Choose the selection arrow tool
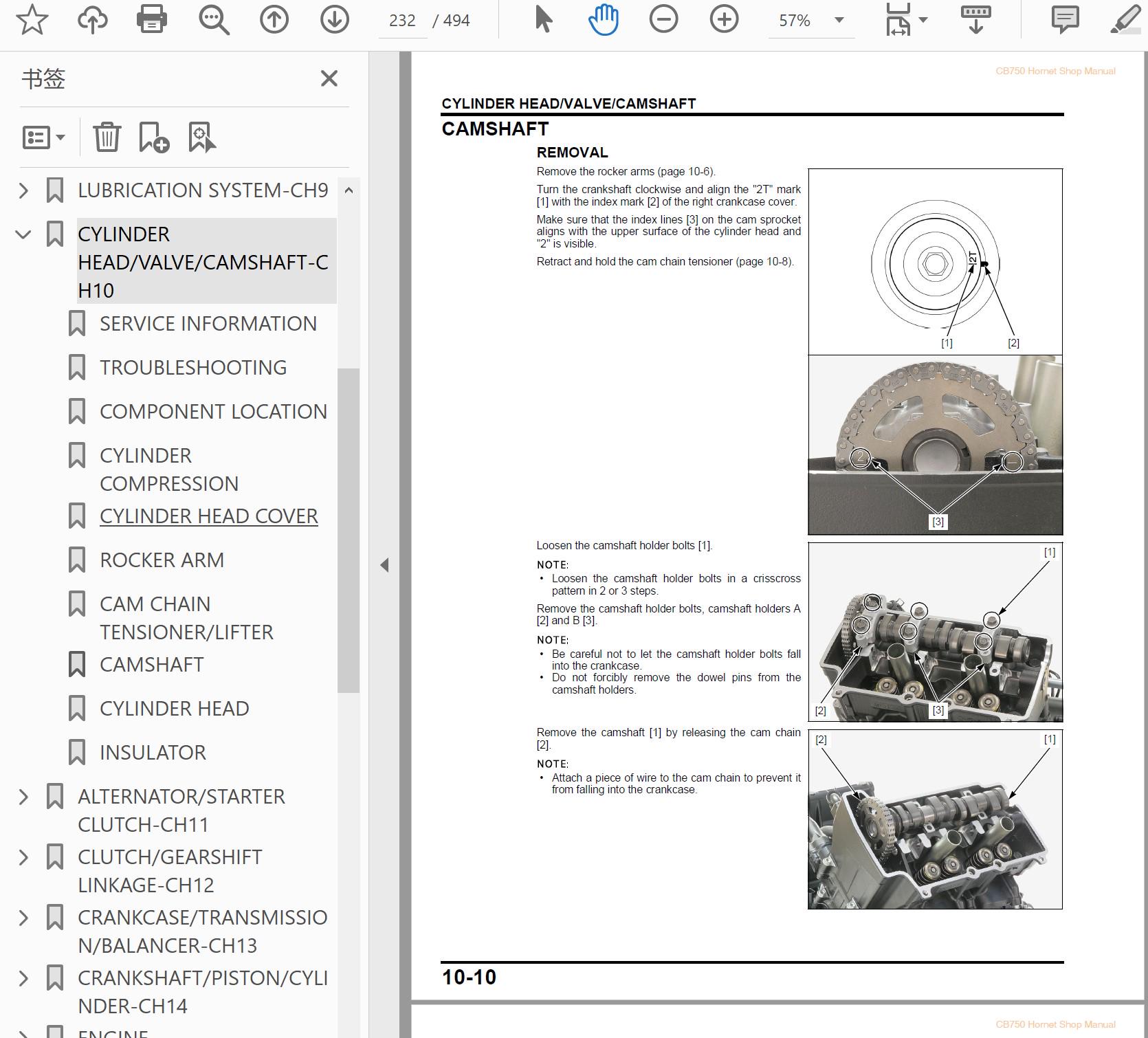The height and width of the screenshot is (1038, 1148). 543,20
